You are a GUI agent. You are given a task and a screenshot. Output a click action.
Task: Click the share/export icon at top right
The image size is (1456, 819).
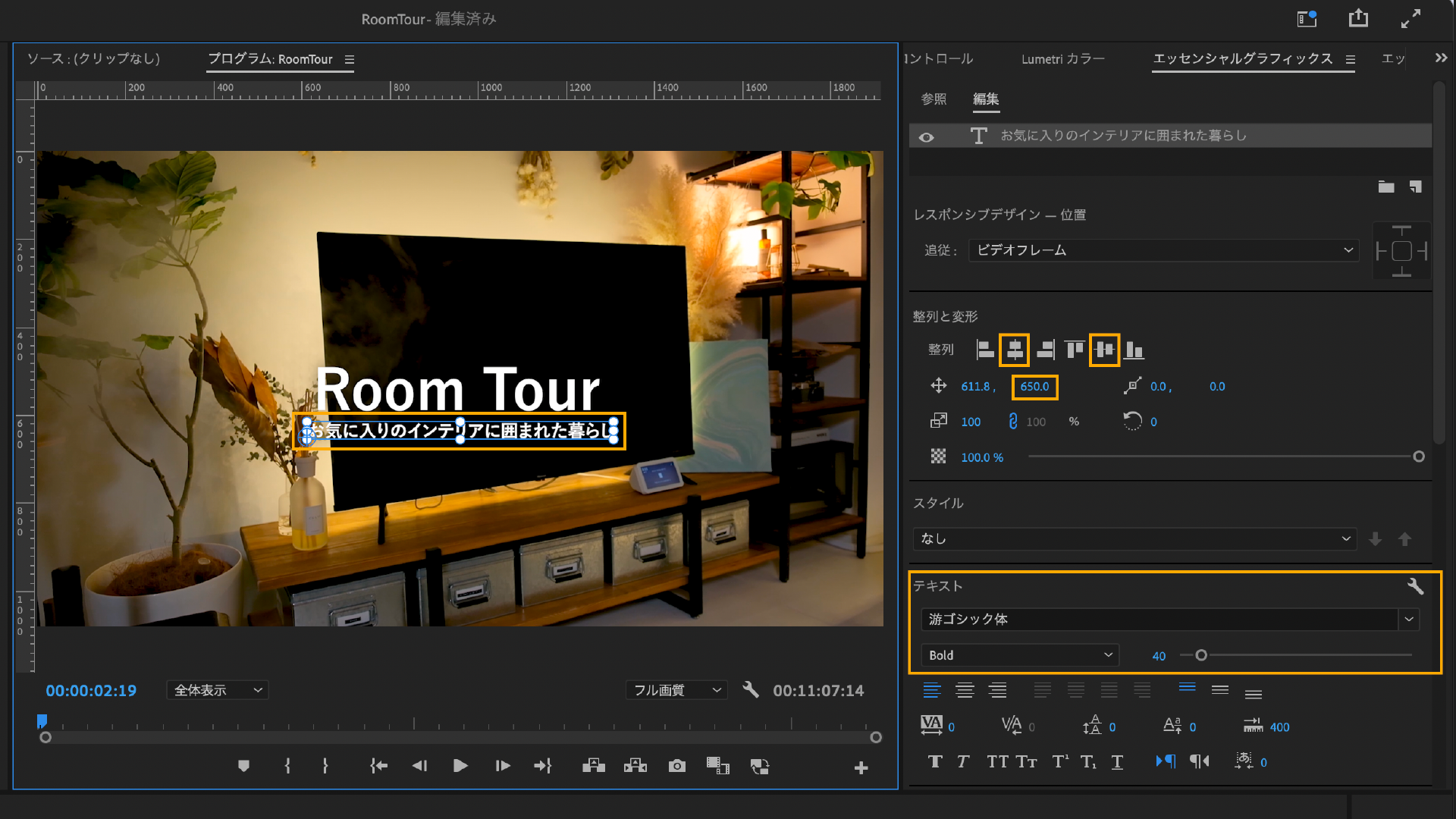tap(1357, 19)
